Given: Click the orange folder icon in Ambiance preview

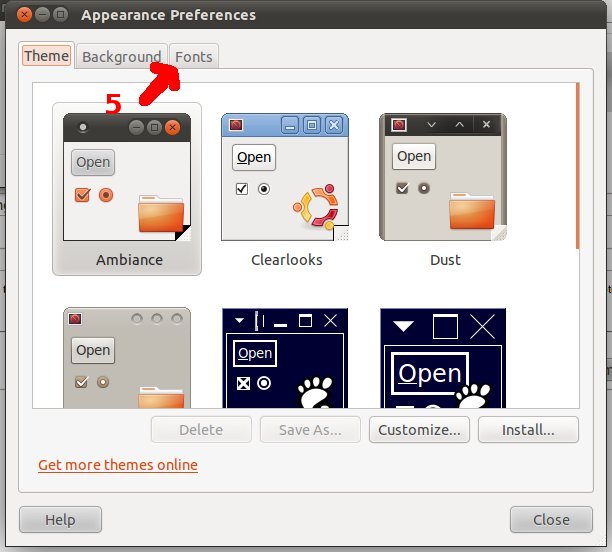Looking at the screenshot, I should (x=161, y=214).
